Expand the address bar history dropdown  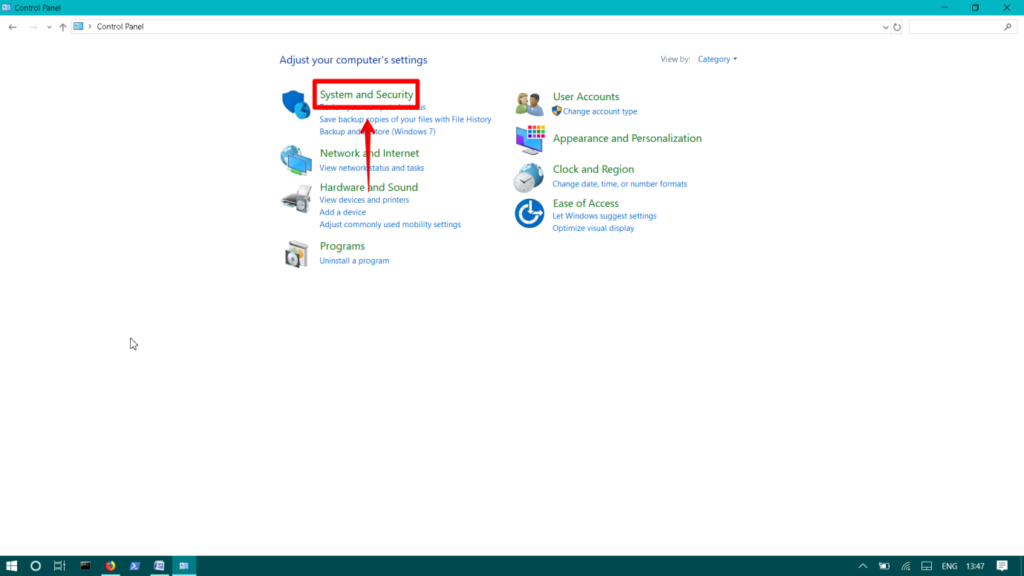click(885, 27)
